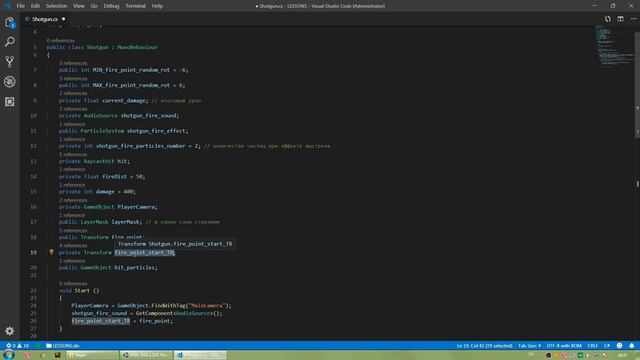
Task: Click the feedback smiley in status bar
Action: pos(619,346)
